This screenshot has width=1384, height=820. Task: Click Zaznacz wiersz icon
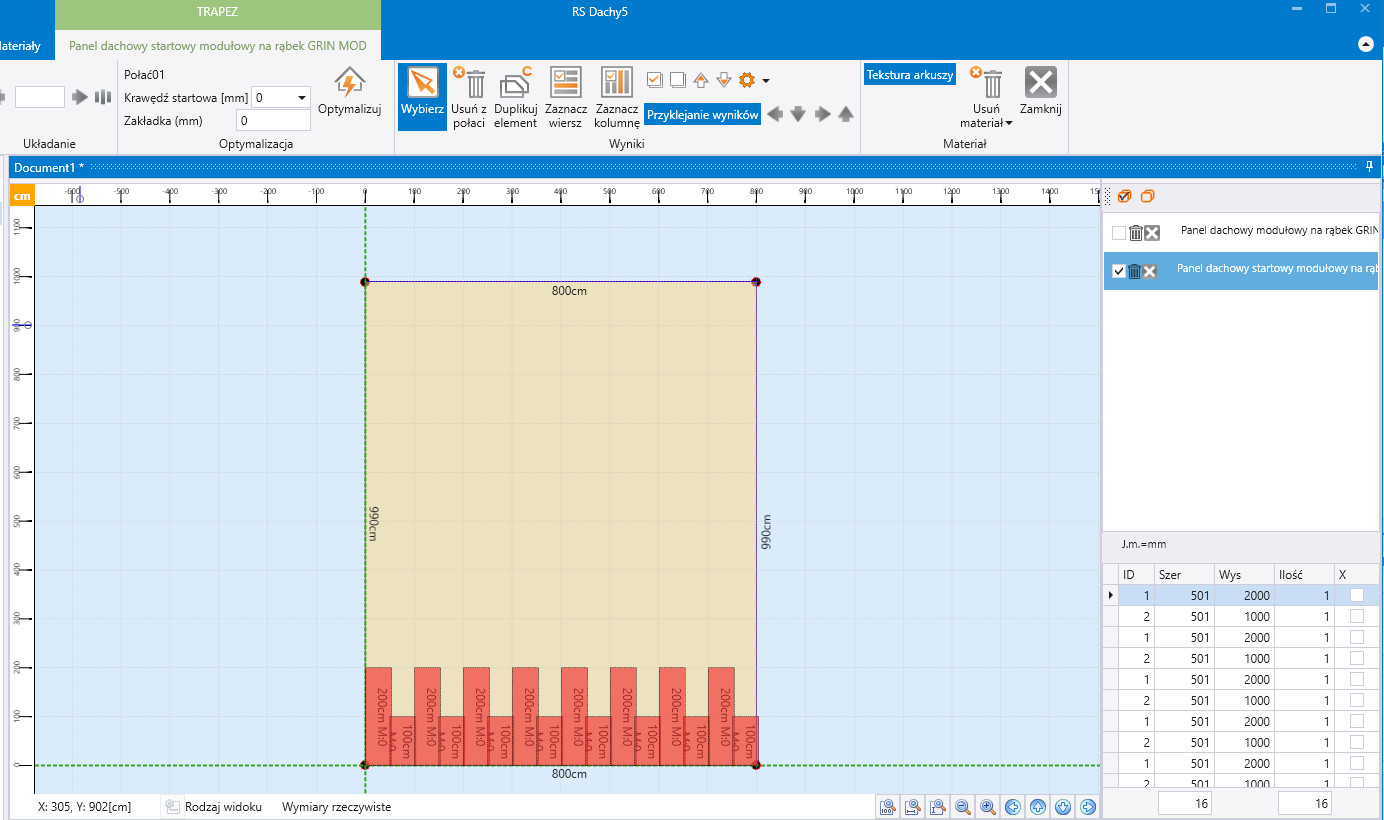click(566, 83)
